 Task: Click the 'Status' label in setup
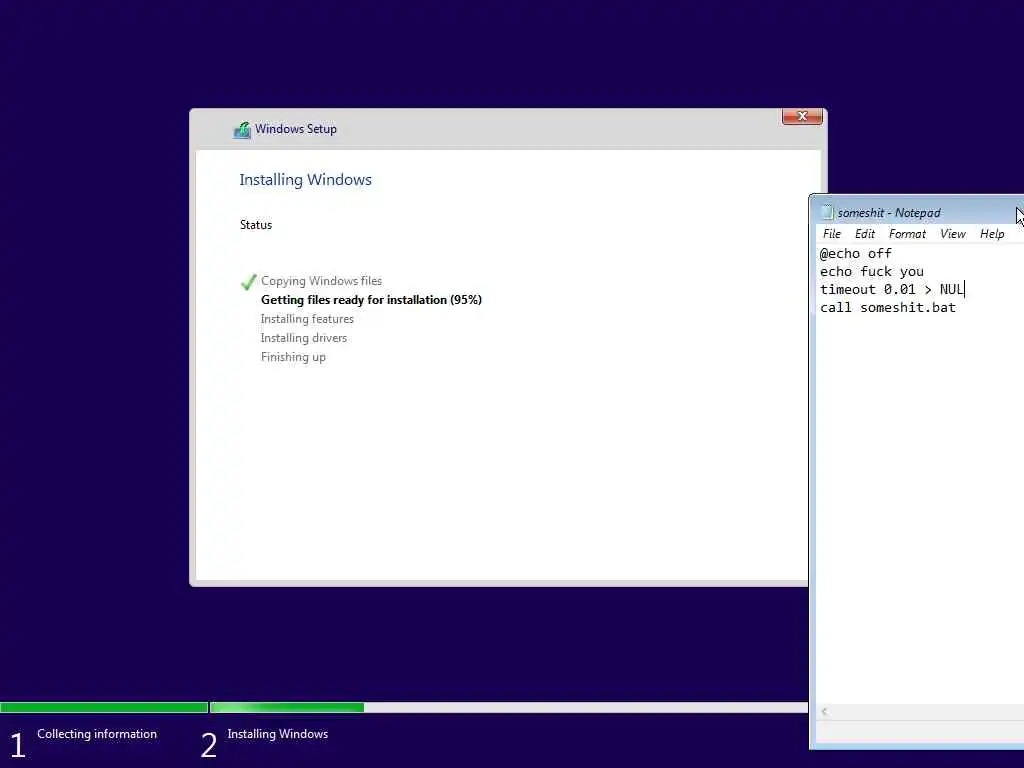click(x=255, y=225)
